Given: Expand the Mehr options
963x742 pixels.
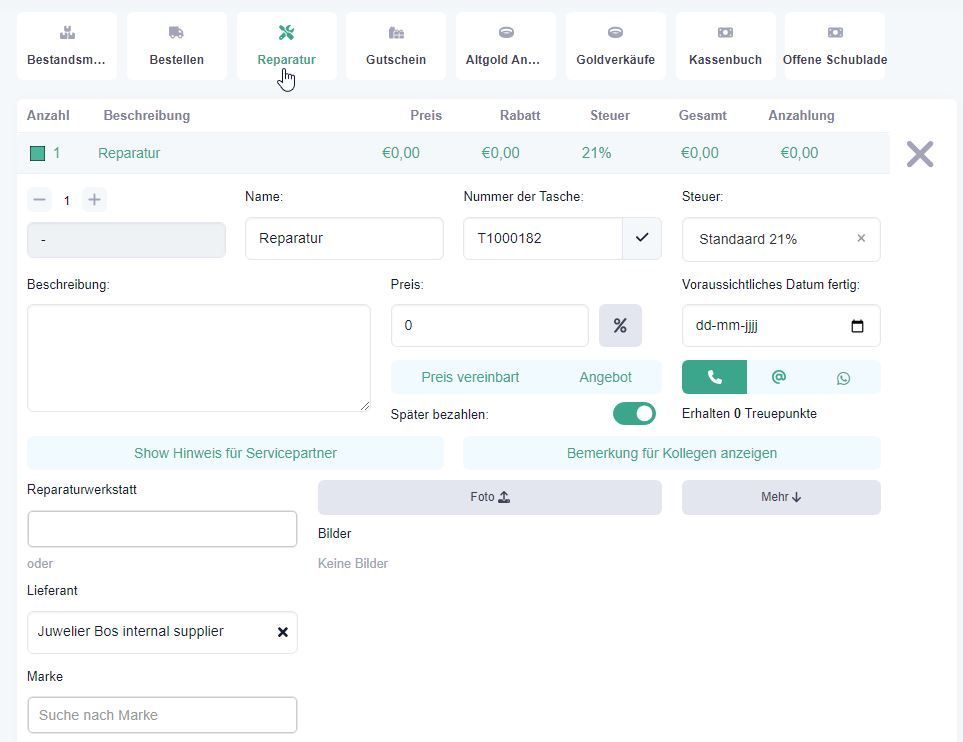Looking at the screenshot, I should click(781, 497).
